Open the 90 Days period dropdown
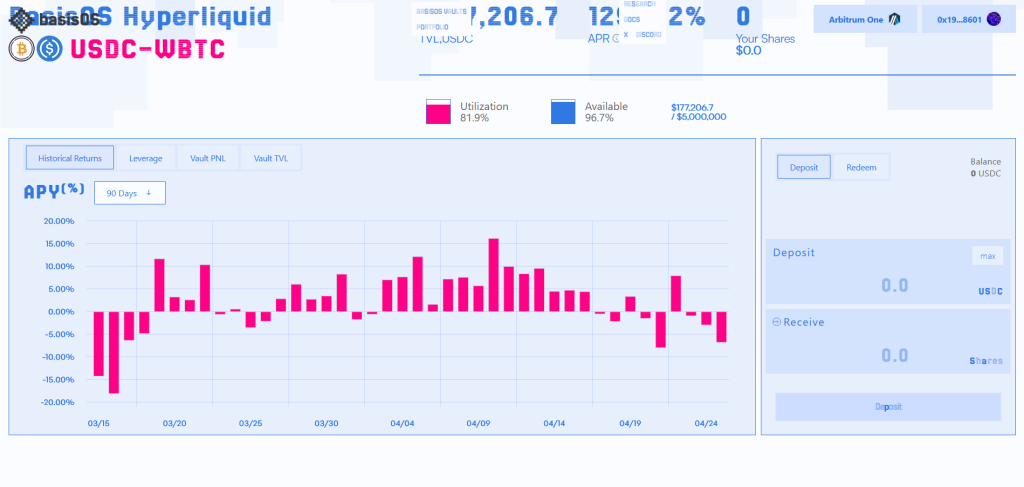 click(x=130, y=193)
